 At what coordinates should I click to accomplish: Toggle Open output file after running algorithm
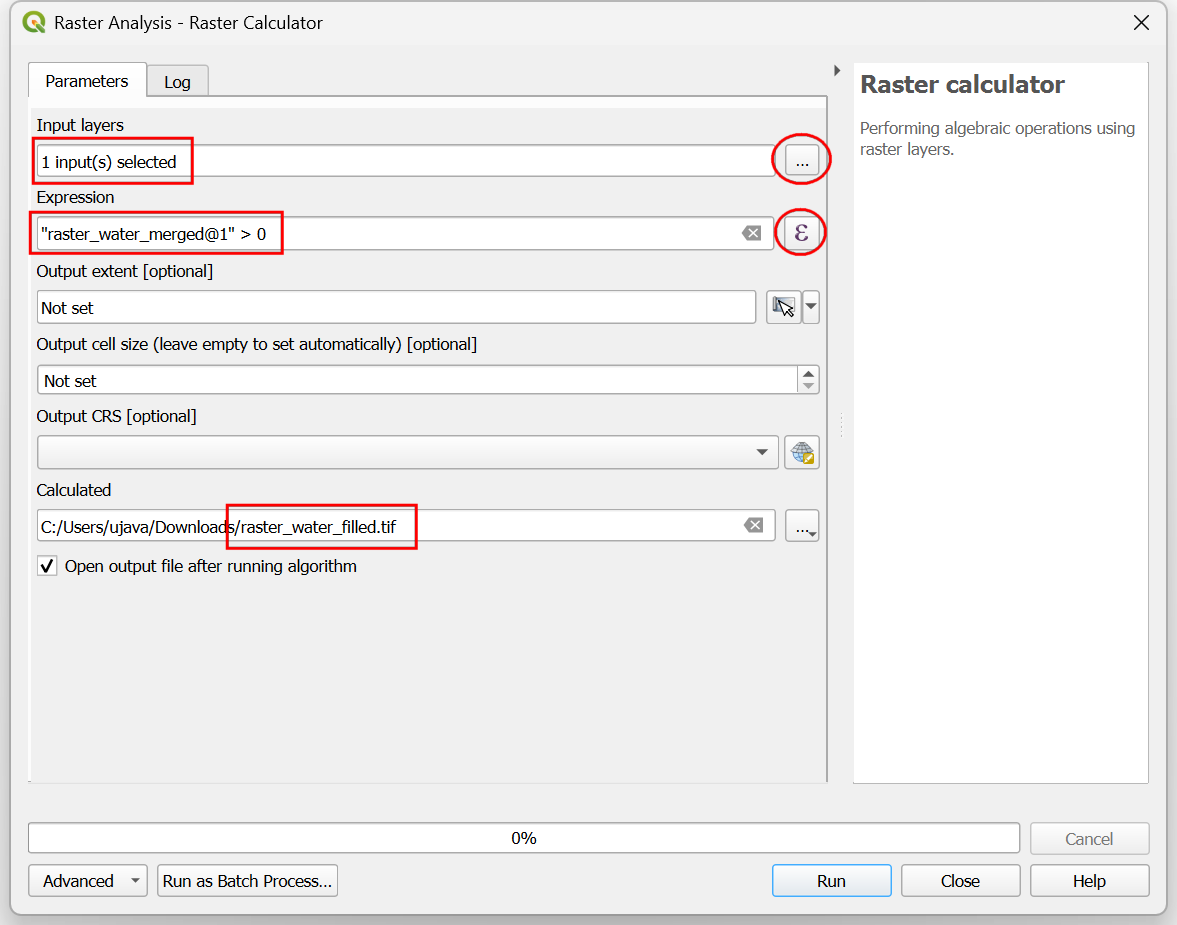tap(47, 567)
